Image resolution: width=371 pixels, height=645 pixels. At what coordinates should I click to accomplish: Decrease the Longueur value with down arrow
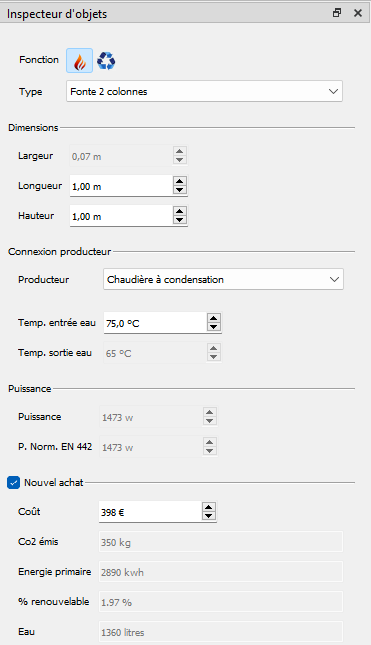[x=179, y=190]
